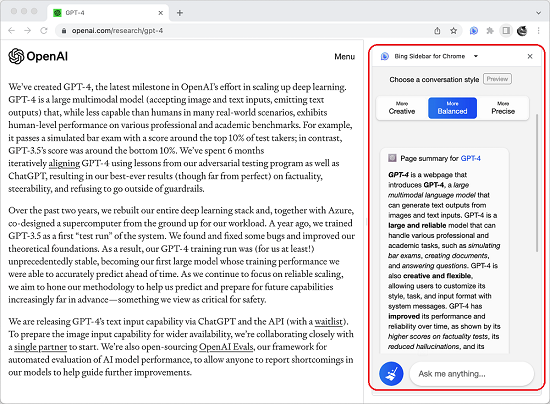
Task: Close the Bing Sidebar panel
Action: (530, 56)
